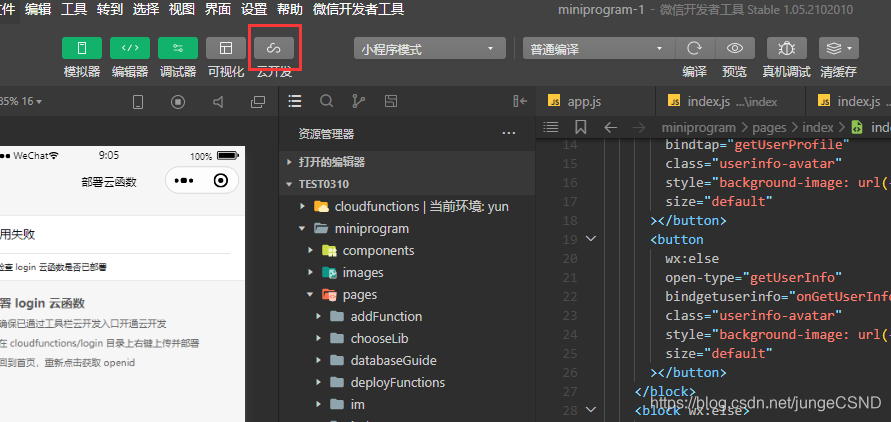The image size is (891, 422).
Task: Open the mini program capsule menu dots
Action: tap(184, 181)
